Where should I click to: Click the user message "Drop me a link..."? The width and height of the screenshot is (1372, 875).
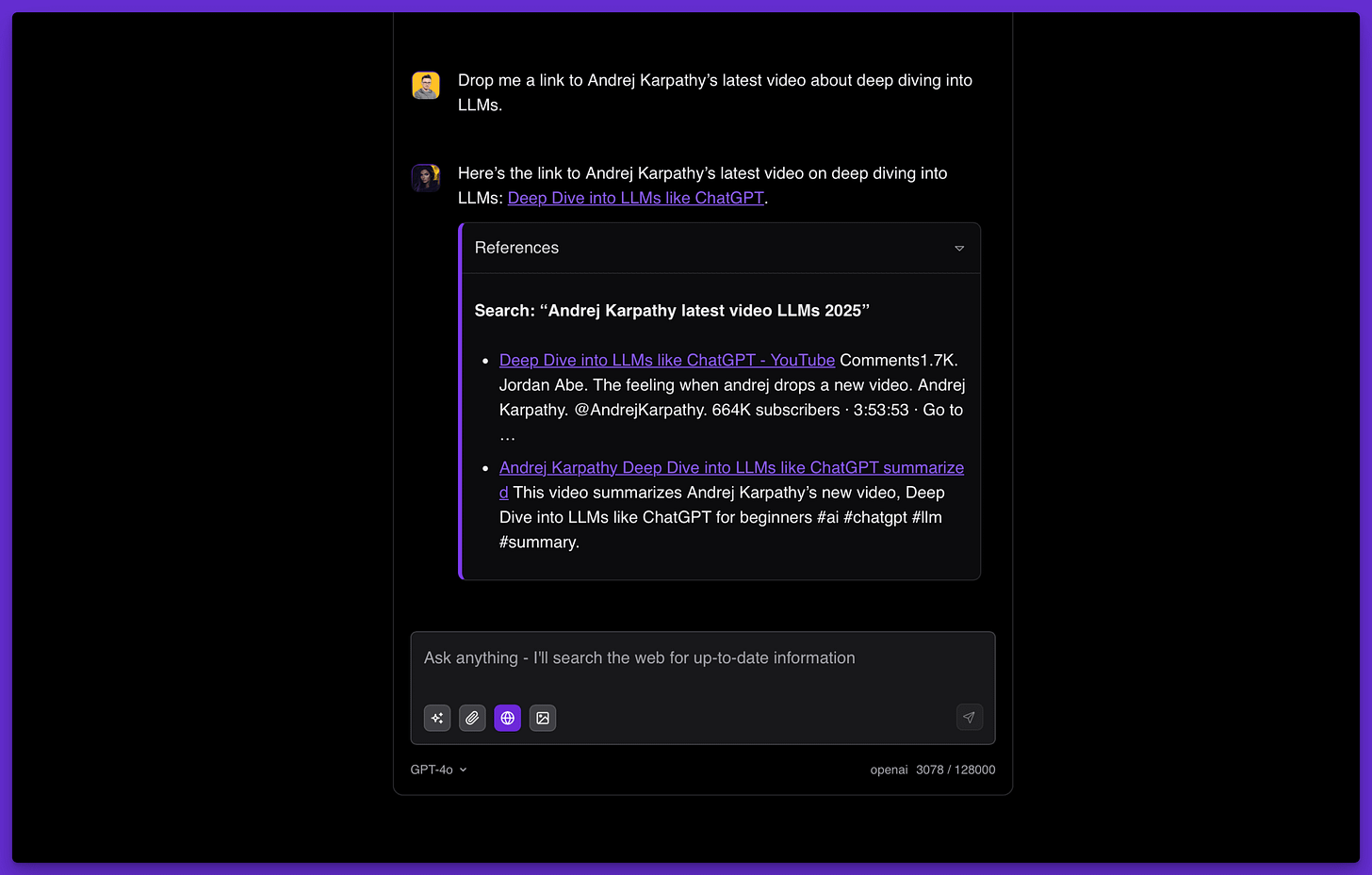715,92
